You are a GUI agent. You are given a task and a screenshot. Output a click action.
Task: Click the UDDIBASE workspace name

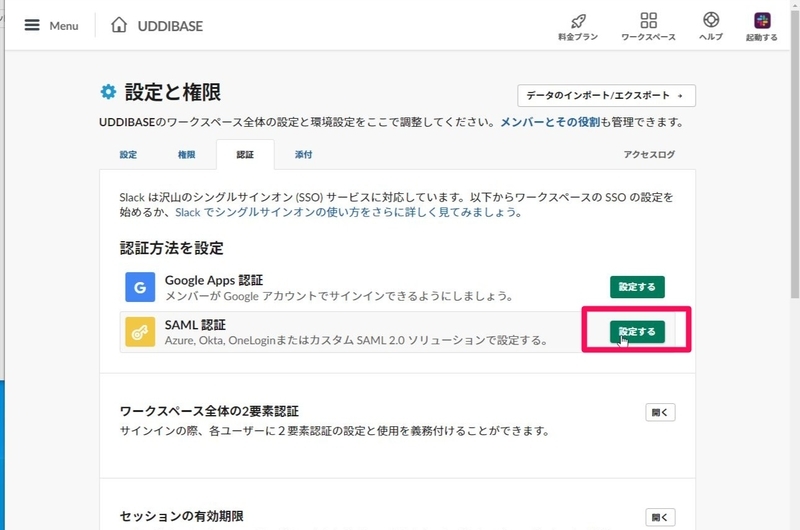click(x=170, y=26)
